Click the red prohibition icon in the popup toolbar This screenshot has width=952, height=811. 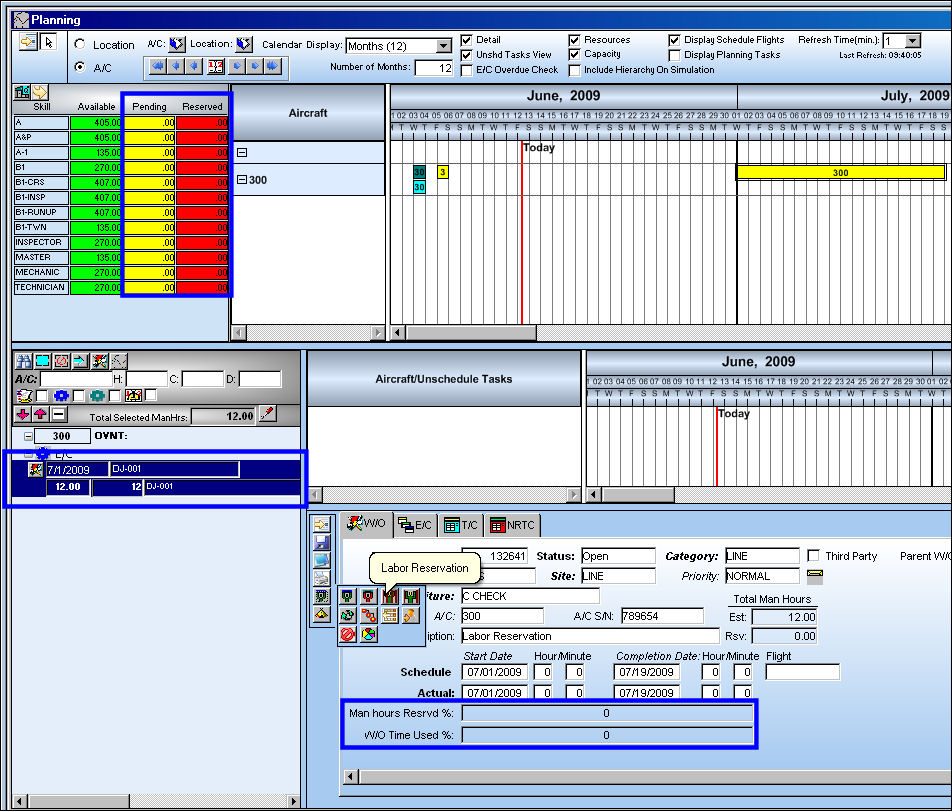click(347, 634)
